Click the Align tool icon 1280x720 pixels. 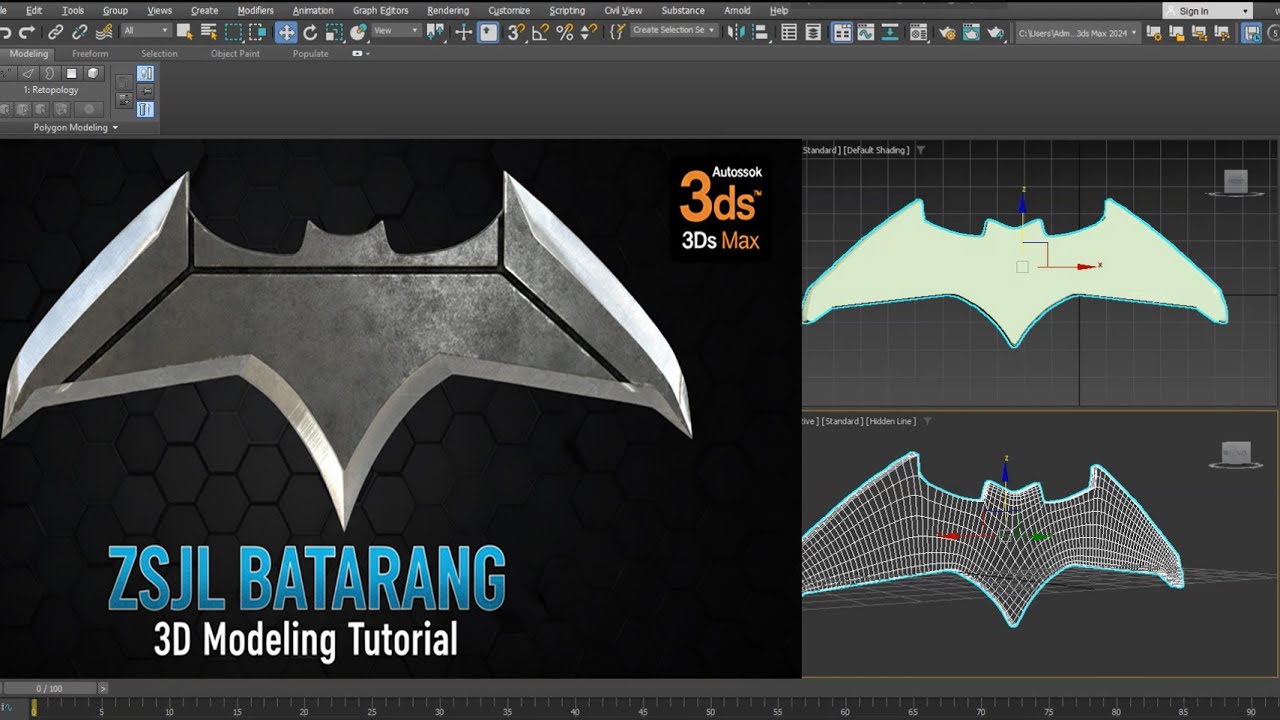(761, 32)
